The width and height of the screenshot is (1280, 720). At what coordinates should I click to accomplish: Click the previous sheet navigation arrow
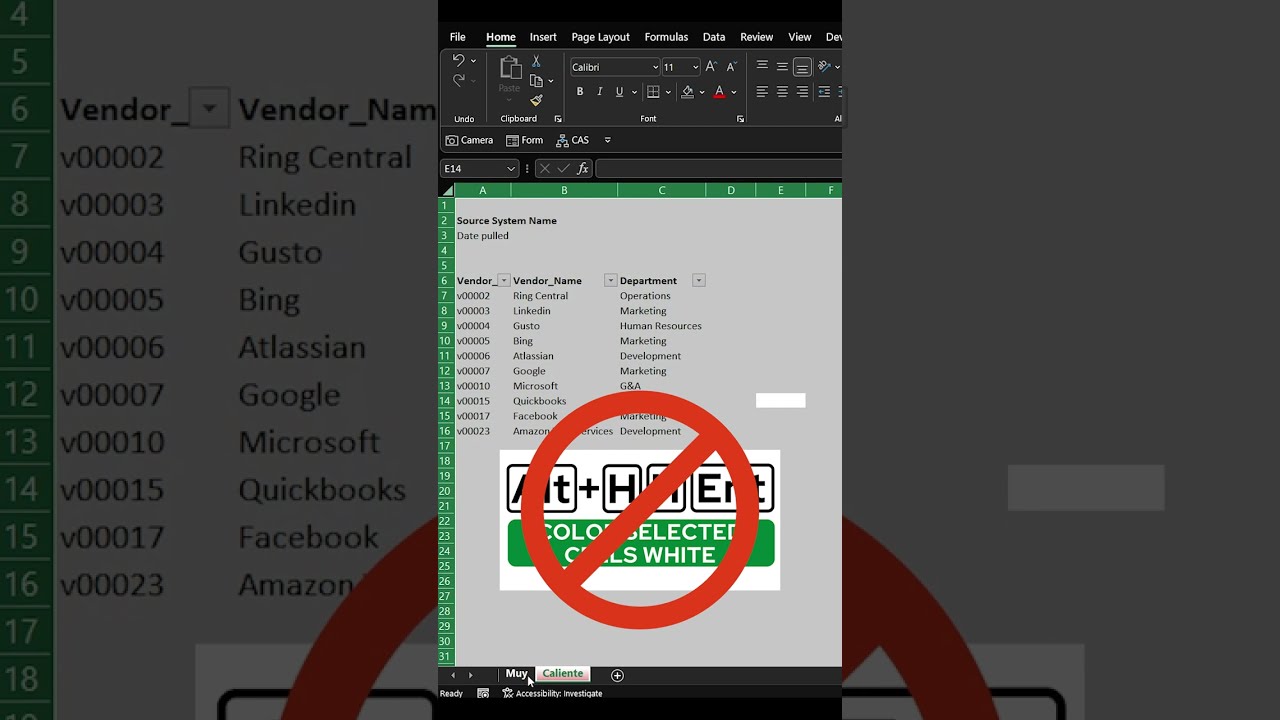tap(453, 675)
